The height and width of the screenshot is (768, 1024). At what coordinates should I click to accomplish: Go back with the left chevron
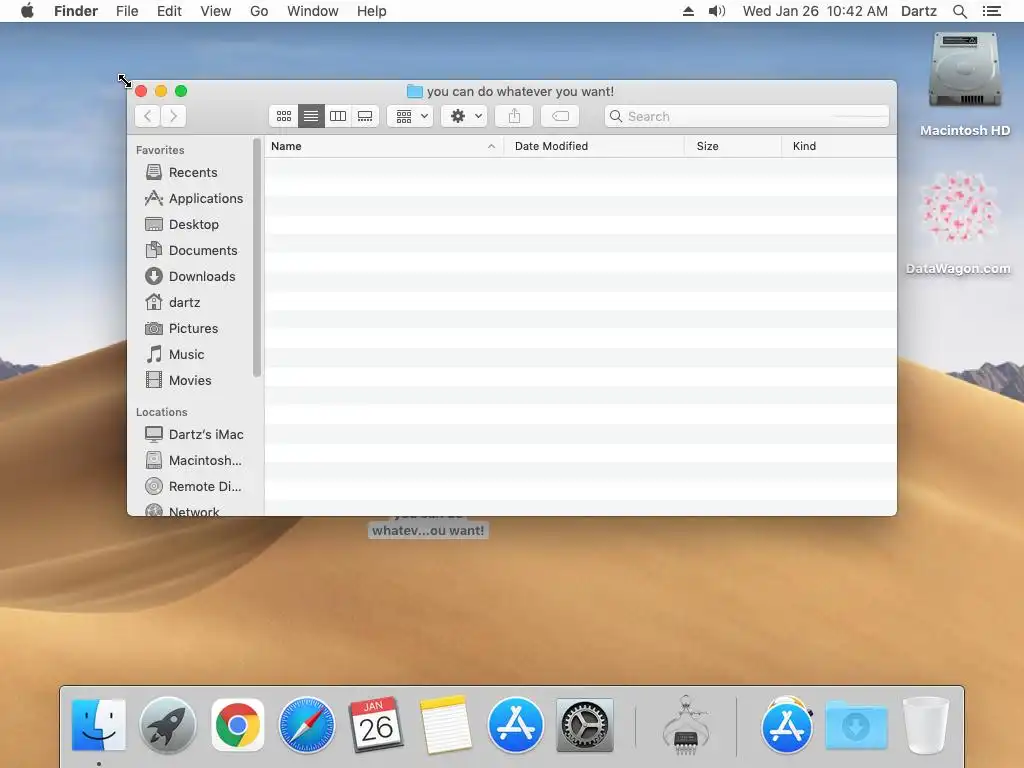point(148,116)
